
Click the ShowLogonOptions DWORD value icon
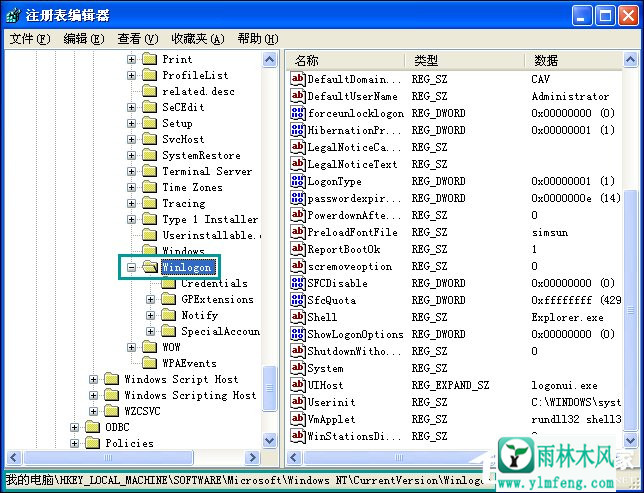[298, 334]
